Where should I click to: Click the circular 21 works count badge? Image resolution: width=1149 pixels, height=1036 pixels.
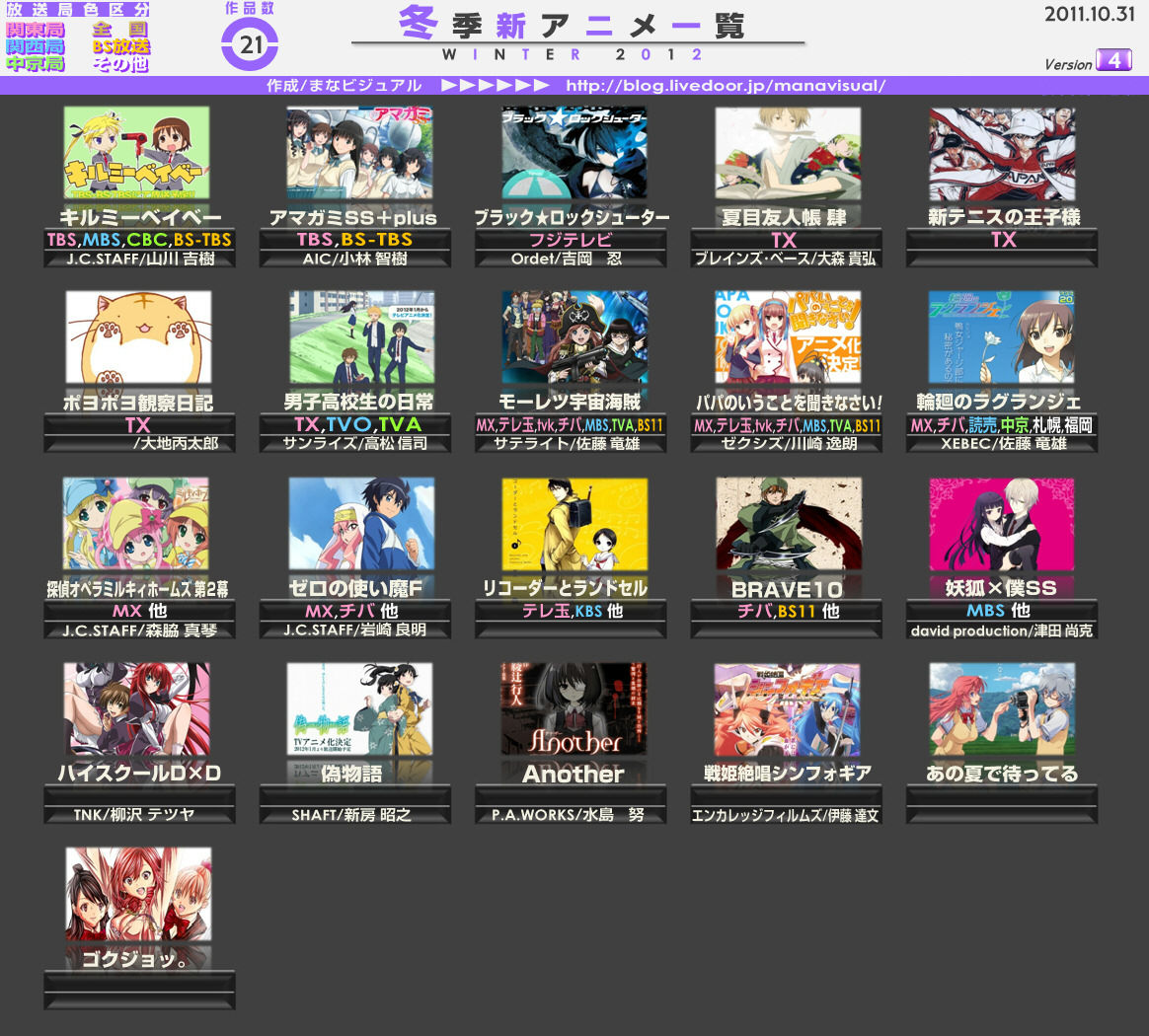pyautogui.click(x=250, y=44)
